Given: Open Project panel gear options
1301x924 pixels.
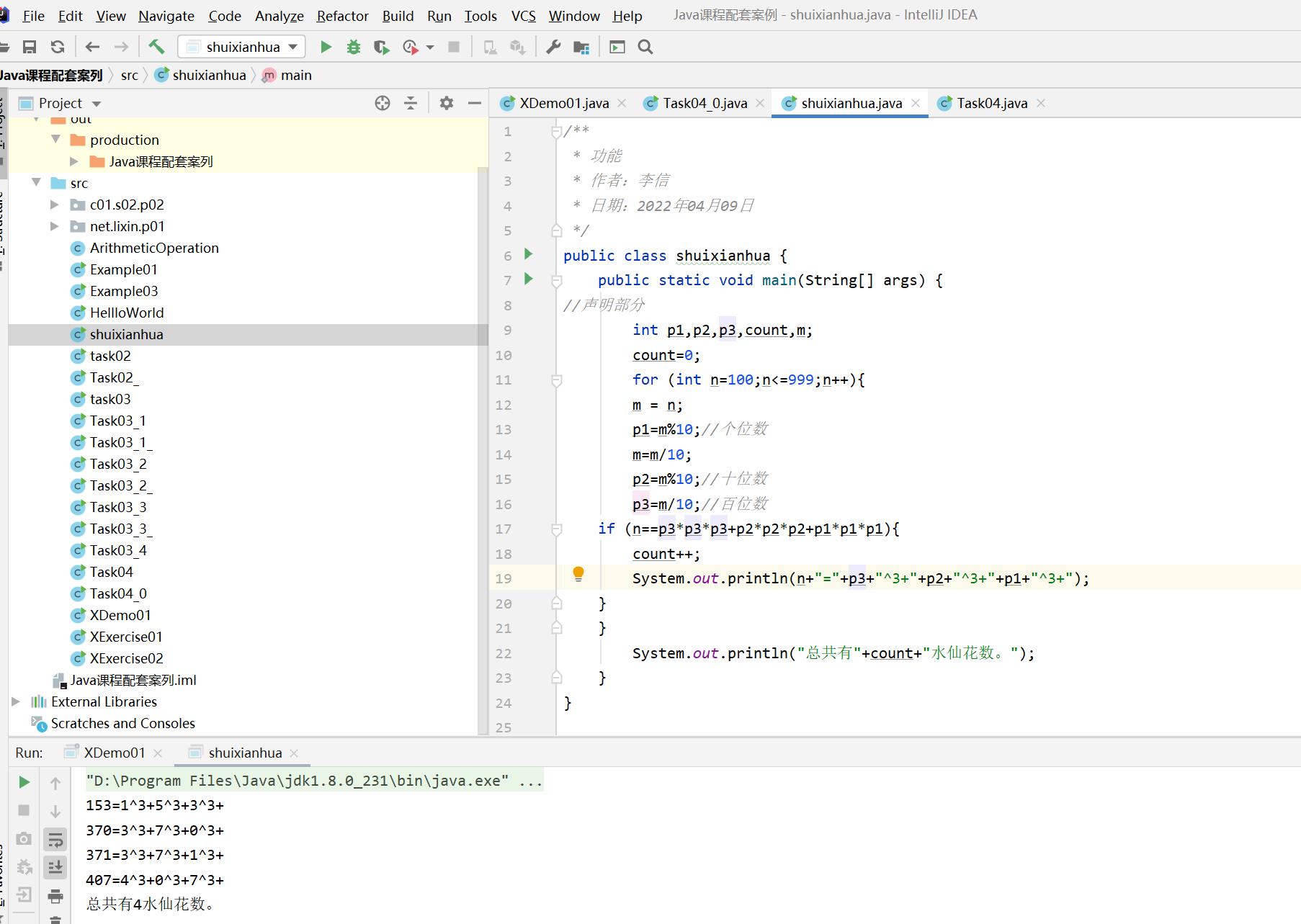Looking at the screenshot, I should tap(447, 103).
